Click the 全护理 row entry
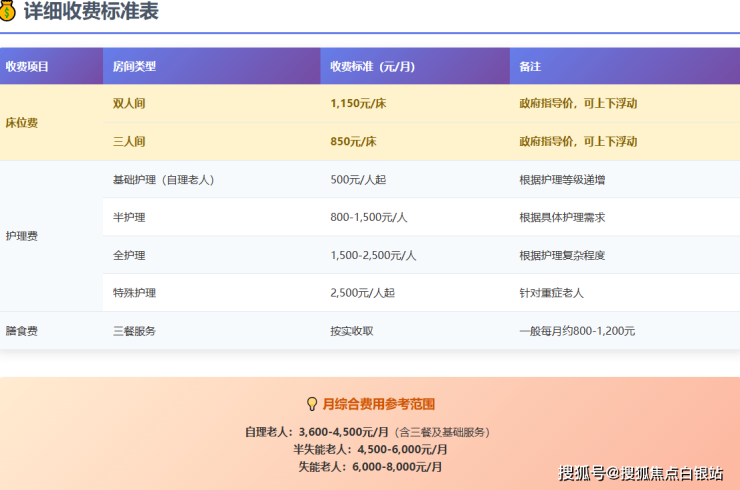 212,255
